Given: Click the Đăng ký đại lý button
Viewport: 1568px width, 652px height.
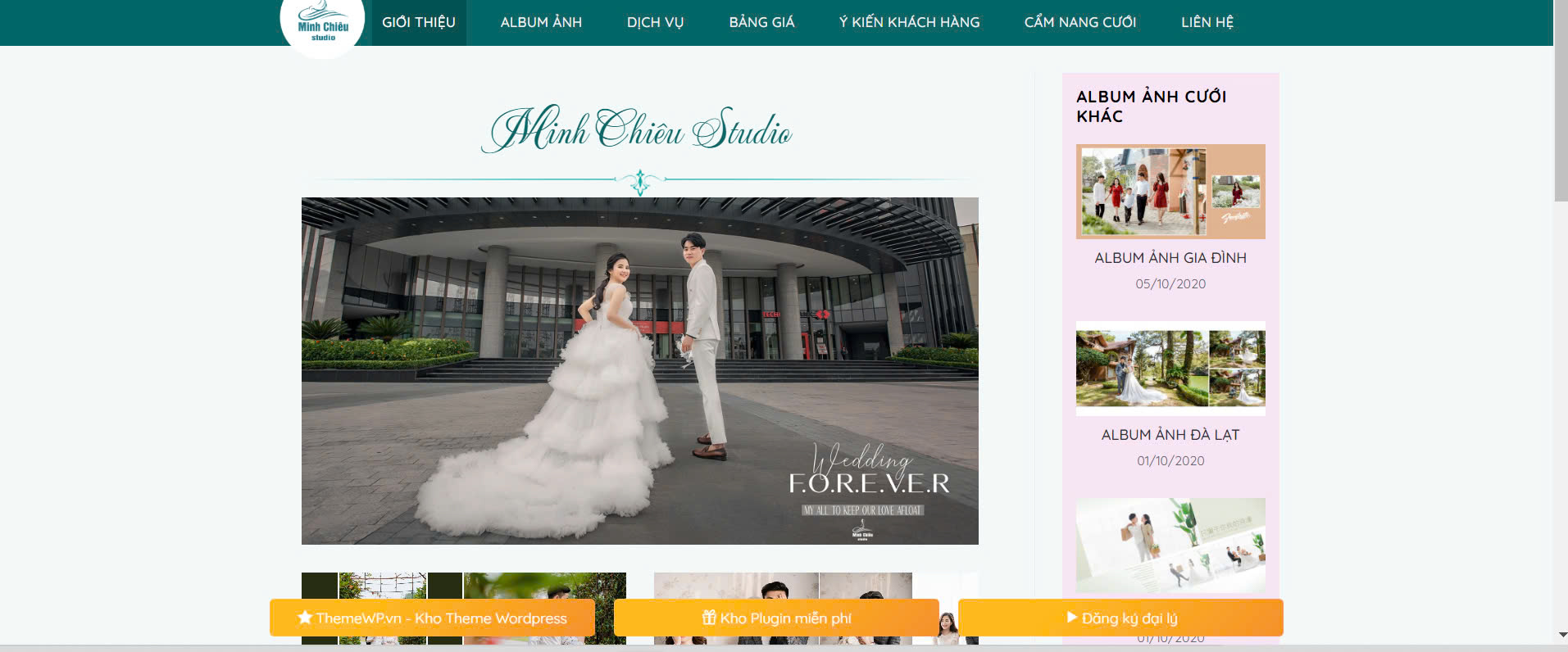Looking at the screenshot, I should tap(1120, 618).
